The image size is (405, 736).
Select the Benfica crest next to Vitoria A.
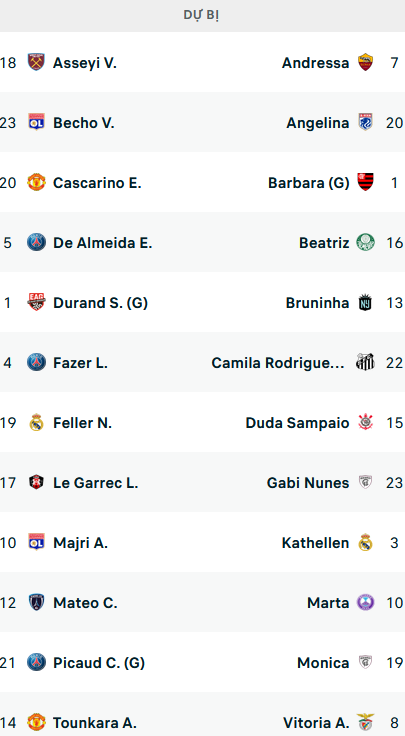click(366, 723)
